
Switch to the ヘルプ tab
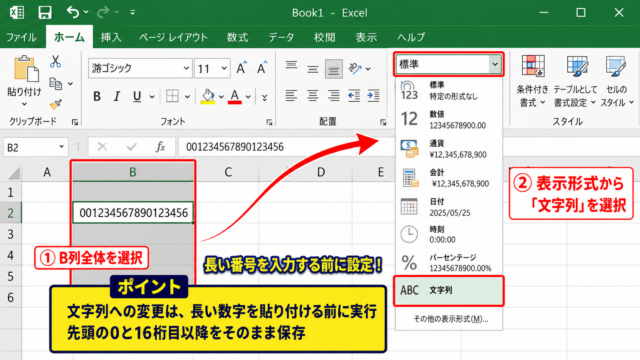tap(411, 38)
